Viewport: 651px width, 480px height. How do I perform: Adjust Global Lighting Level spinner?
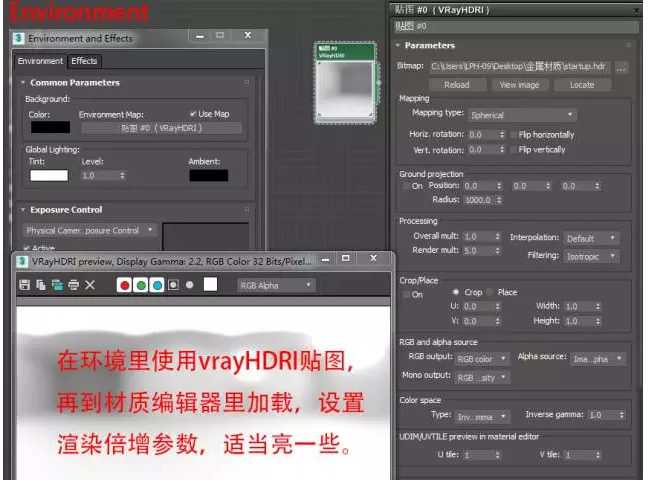(122, 176)
